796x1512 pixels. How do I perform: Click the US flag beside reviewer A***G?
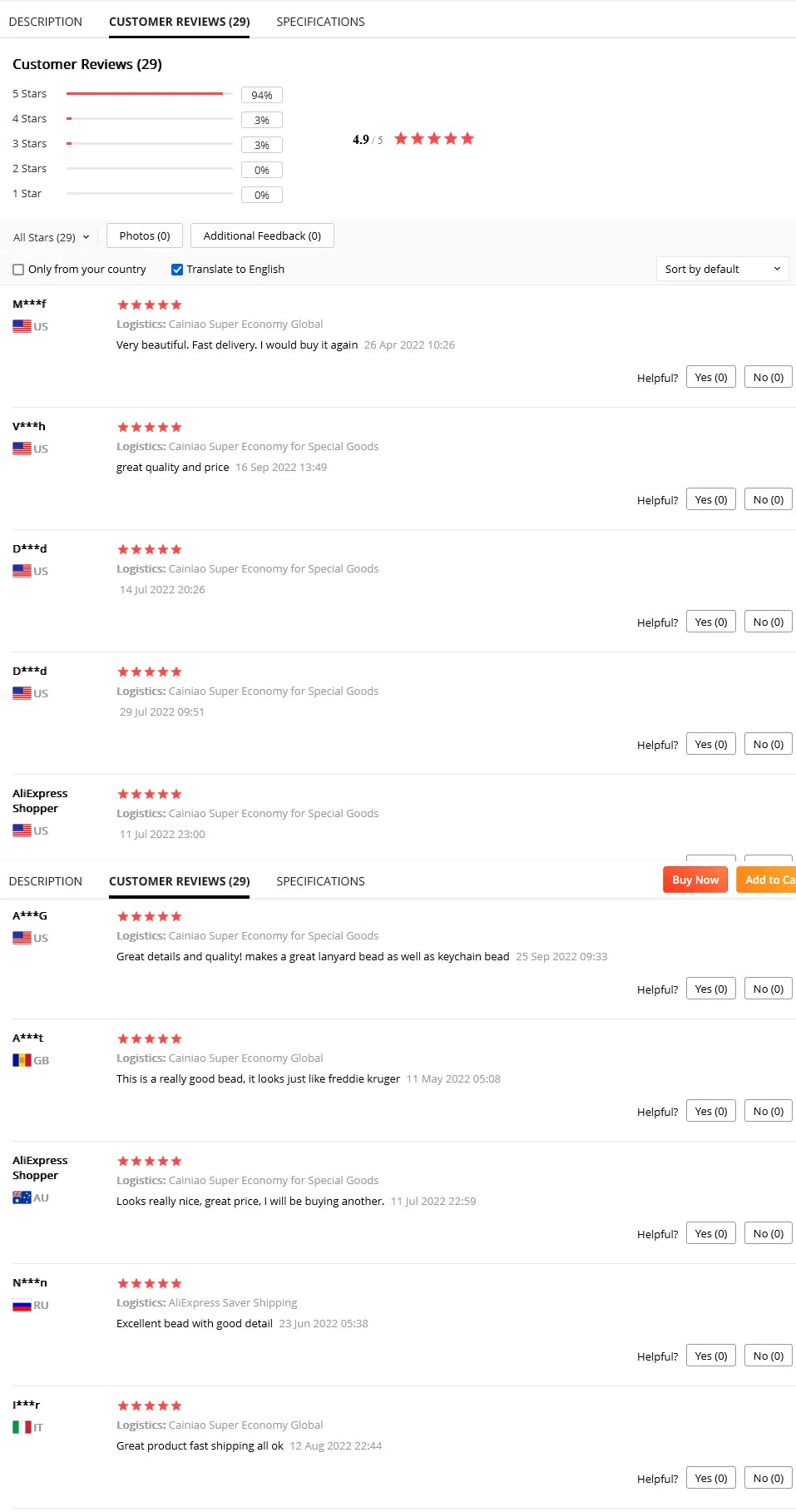[22, 938]
